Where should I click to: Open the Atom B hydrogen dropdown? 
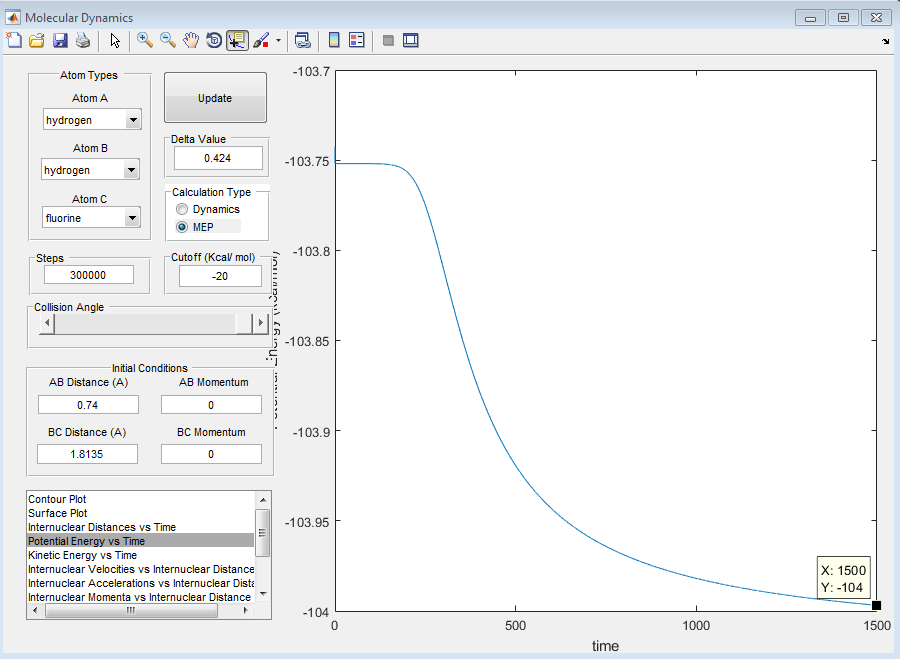pyautogui.click(x=90, y=170)
